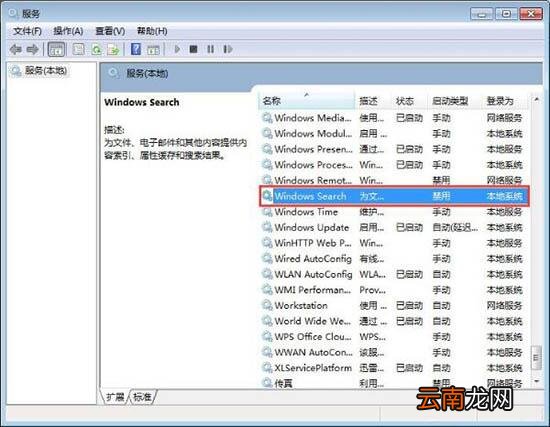This screenshot has height=427, width=550.
Task: Click the Start Service play button
Action: click(177, 49)
